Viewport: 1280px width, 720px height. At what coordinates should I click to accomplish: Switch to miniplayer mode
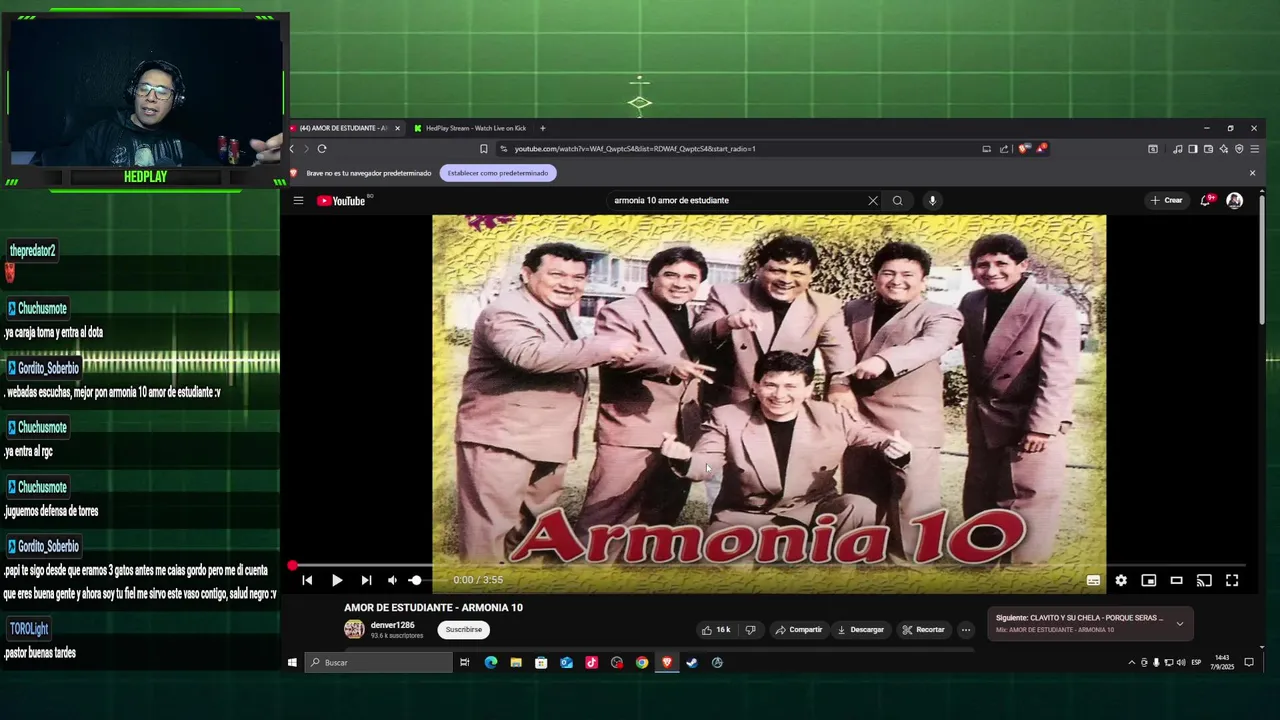pyautogui.click(x=1149, y=580)
